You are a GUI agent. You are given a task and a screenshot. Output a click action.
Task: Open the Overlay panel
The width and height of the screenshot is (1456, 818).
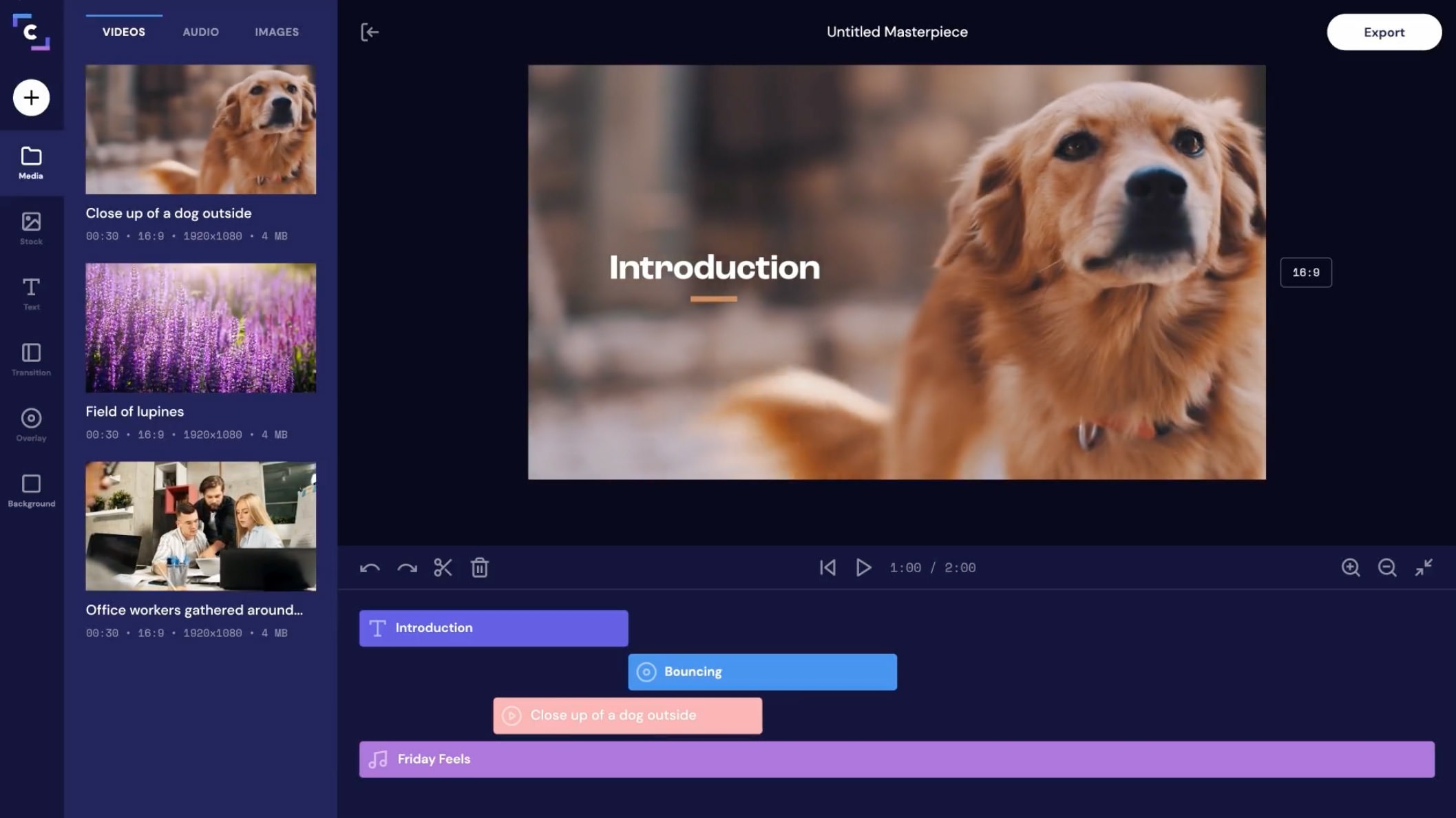[31, 426]
